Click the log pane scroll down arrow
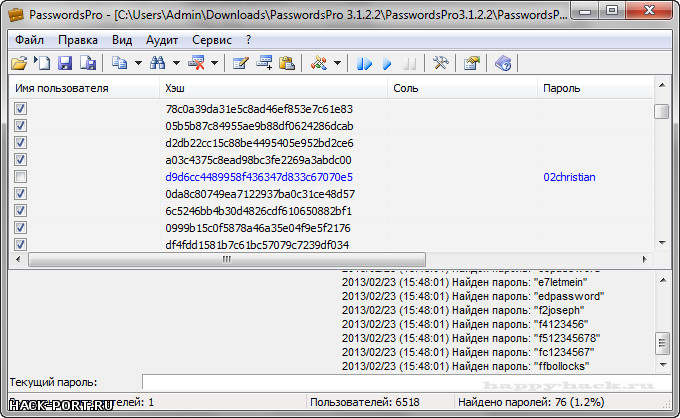The image size is (680, 418). [x=663, y=365]
